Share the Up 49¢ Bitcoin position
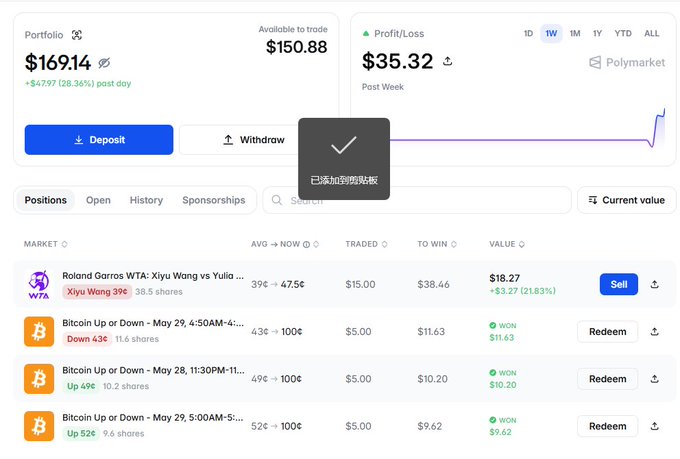 tap(655, 379)
